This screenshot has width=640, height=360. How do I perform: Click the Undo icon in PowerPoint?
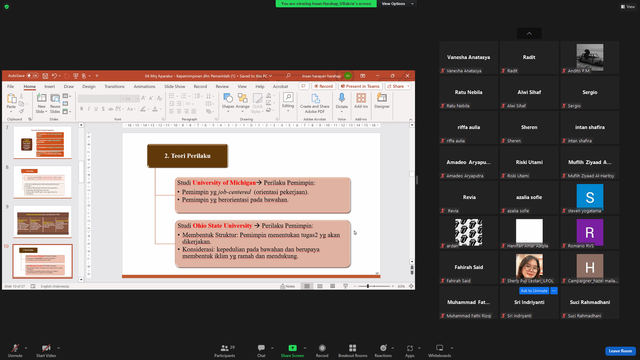point(54,76)
